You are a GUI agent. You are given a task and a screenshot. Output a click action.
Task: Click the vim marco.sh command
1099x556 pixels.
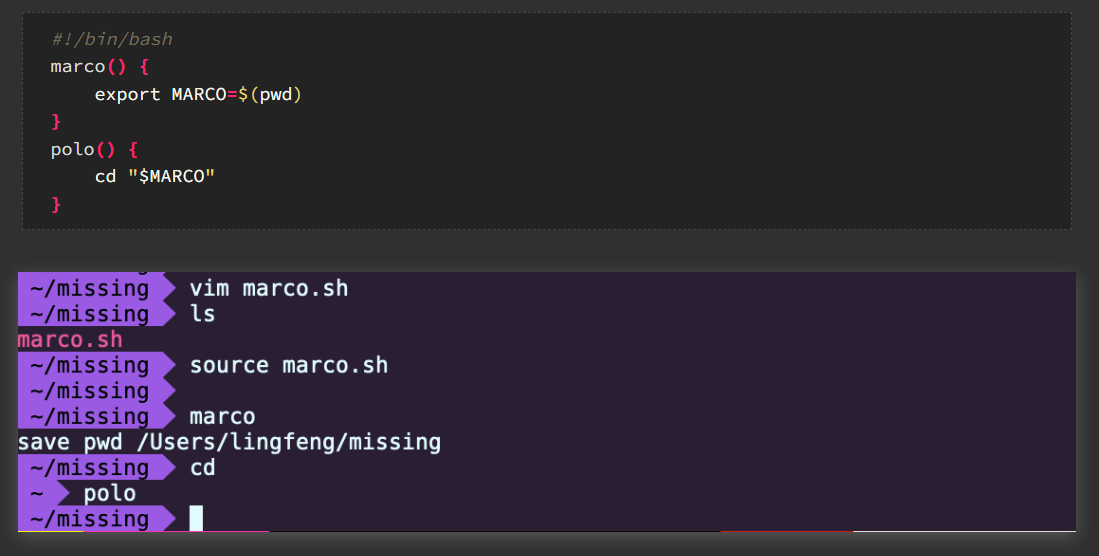point(269,289)
